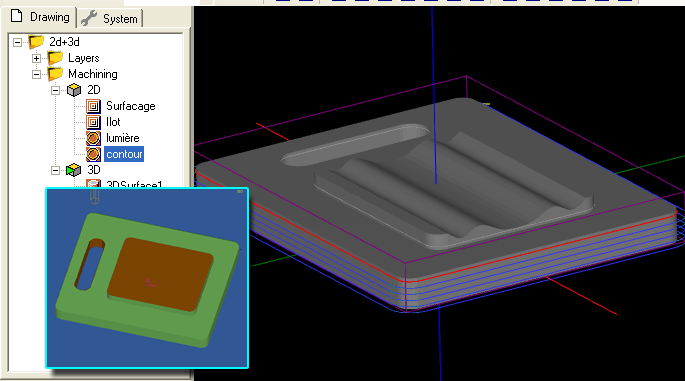685x381 pixels.
Task: Open the Drawing tab
Action: [40, 17]
